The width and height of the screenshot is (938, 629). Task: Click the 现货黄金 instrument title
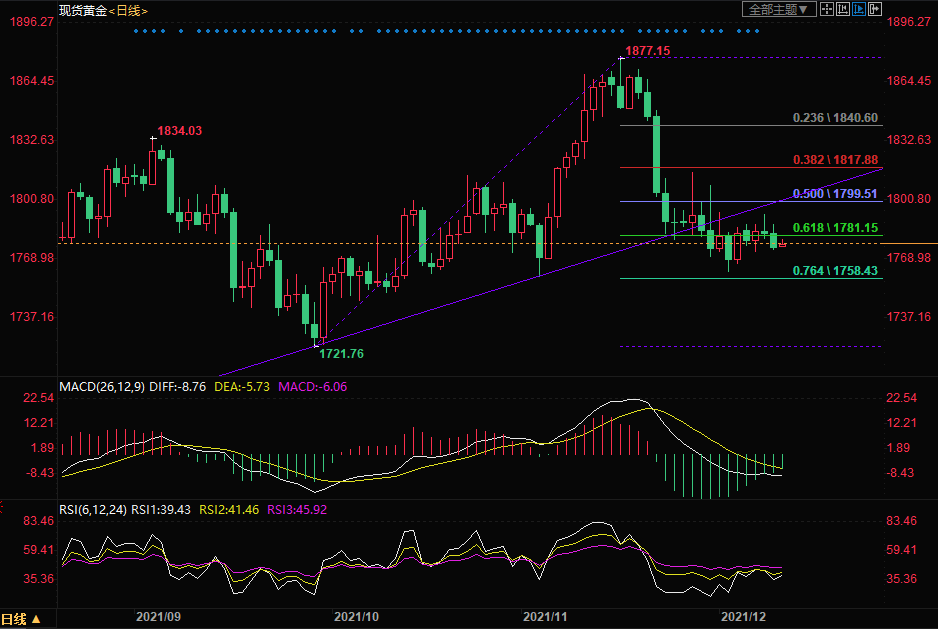coord(82,10)
